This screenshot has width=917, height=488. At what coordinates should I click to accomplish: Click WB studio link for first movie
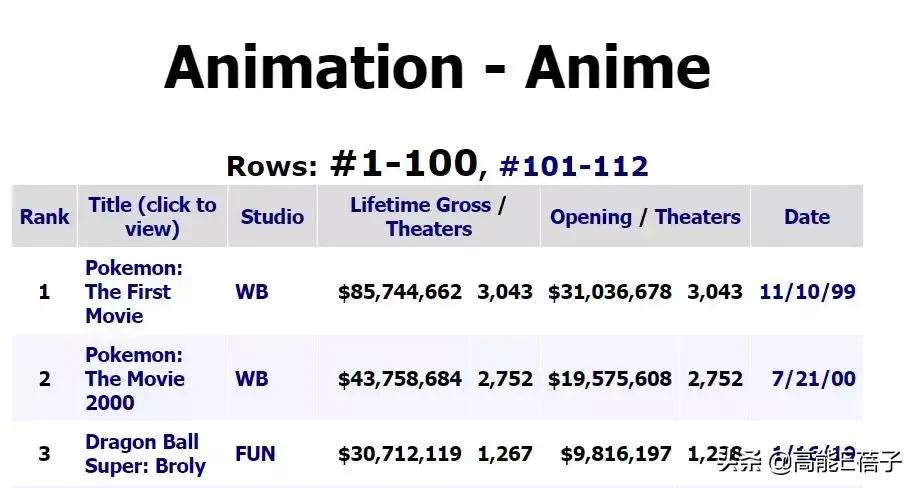252,292
